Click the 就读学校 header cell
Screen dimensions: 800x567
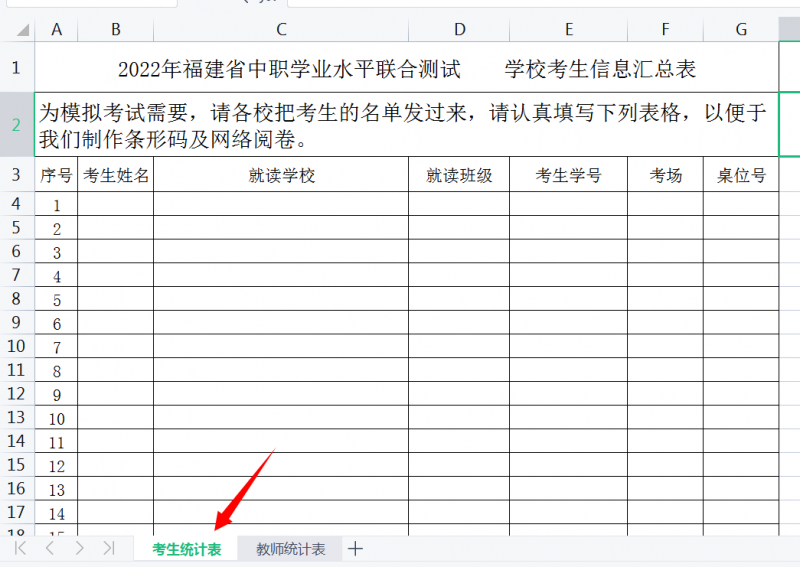(x=281, y=176)
